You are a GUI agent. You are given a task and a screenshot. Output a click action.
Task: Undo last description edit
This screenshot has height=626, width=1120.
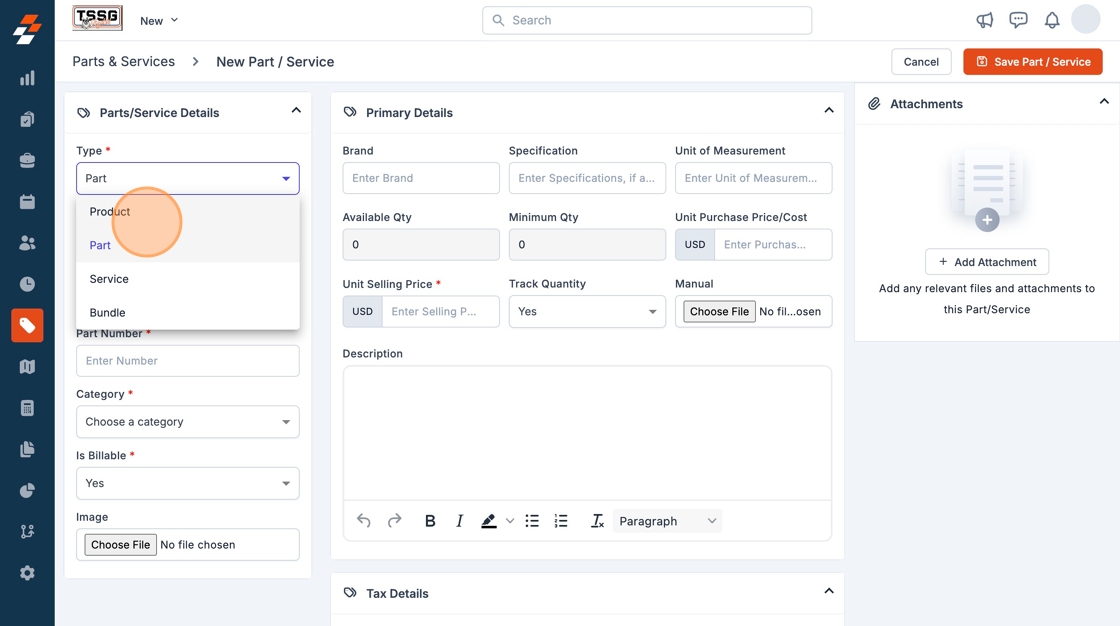click(364, 521)
